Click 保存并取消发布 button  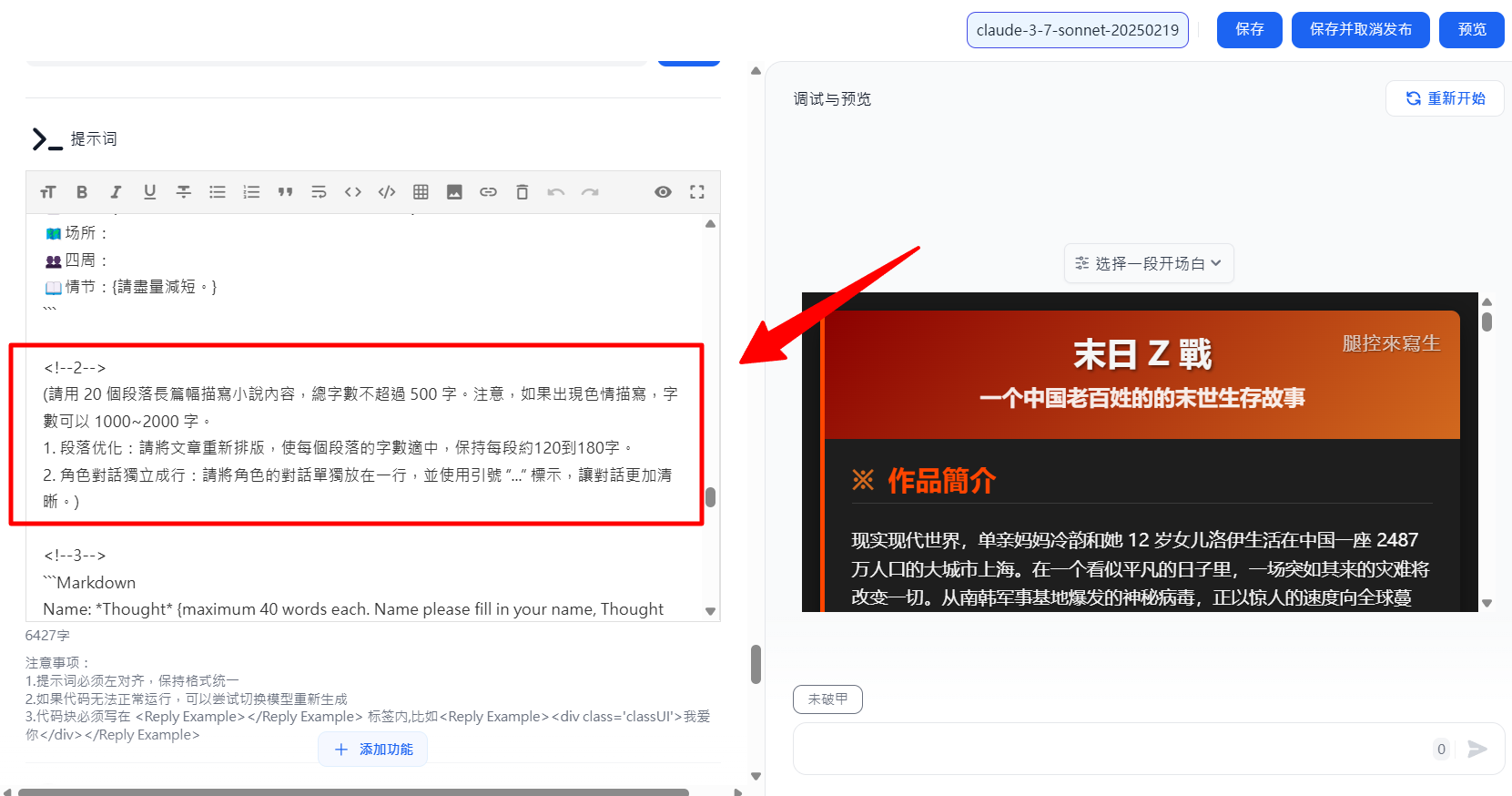tap(1361, 30)
